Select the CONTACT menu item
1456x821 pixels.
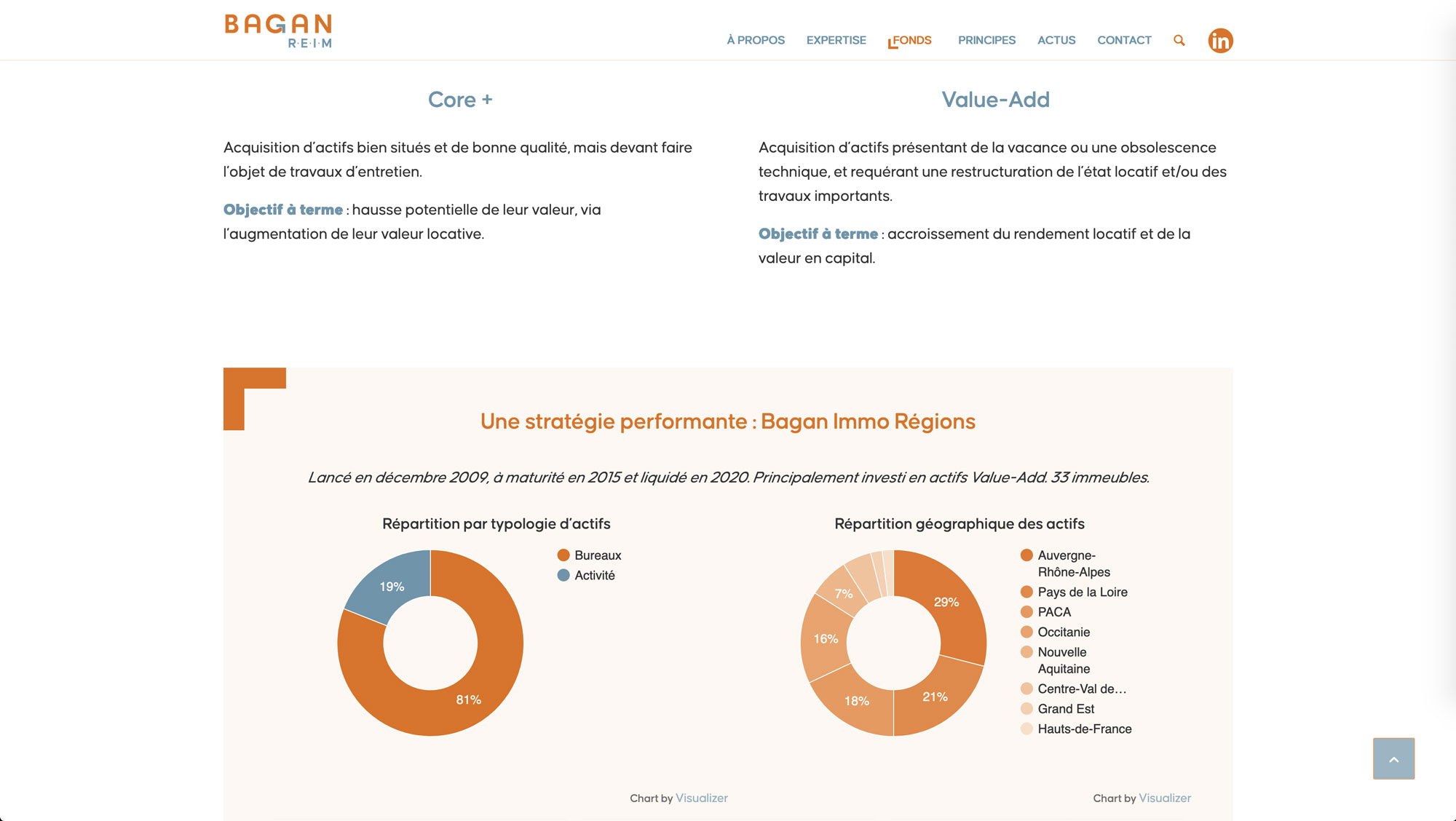[x=1124, y=40]
